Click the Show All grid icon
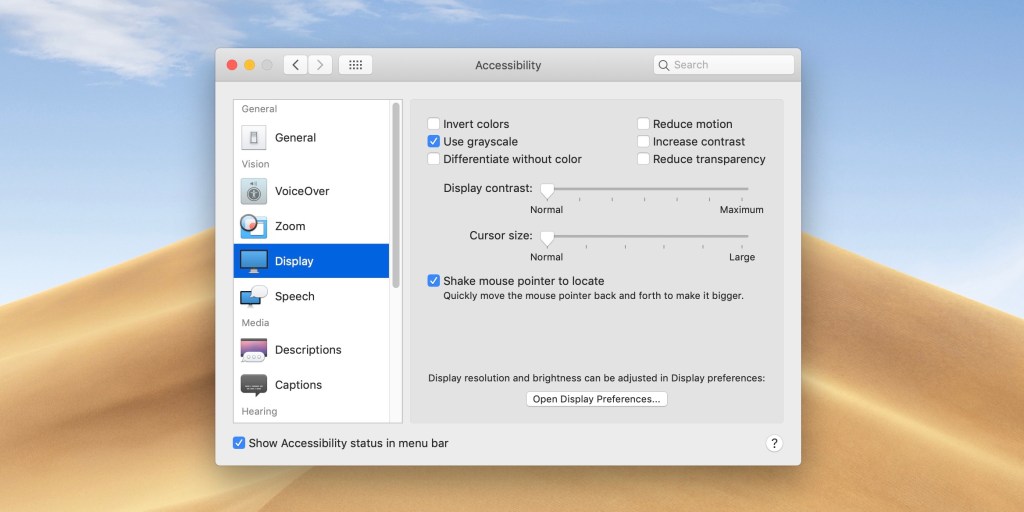This screenshot has width=1024, height=512. [x=355, y=65]
